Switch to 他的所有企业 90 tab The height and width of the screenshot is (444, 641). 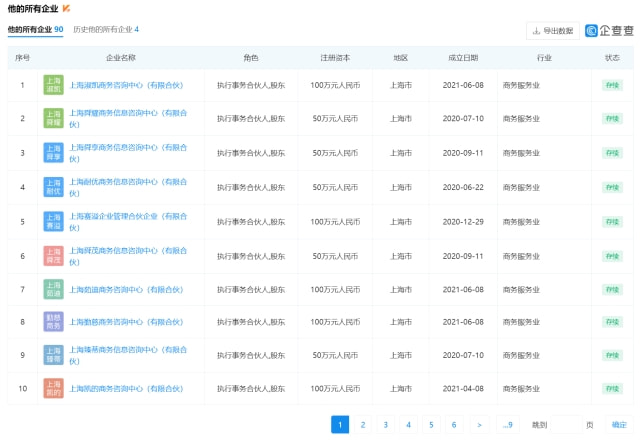[36, 29]
